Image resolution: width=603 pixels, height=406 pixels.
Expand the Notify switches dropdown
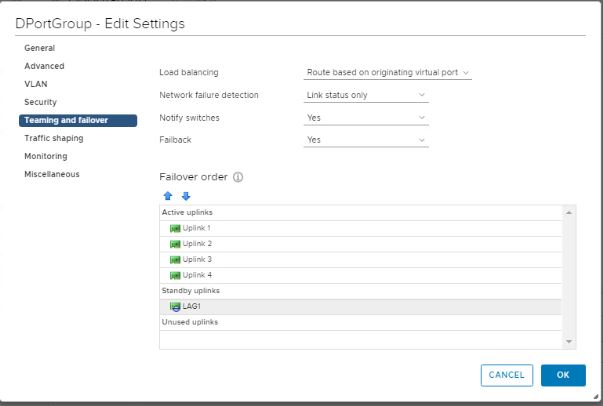(366, 118)
